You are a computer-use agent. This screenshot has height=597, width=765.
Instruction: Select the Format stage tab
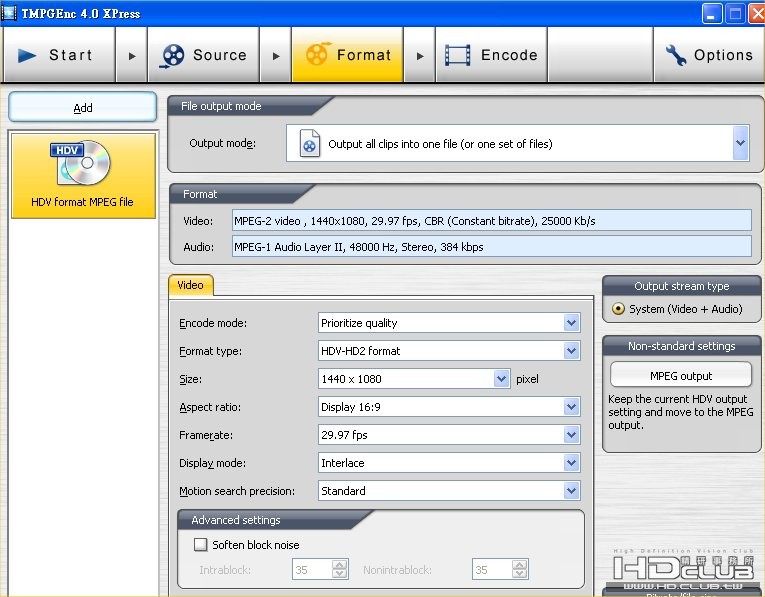pyautogui.click(x=347, y=55)
